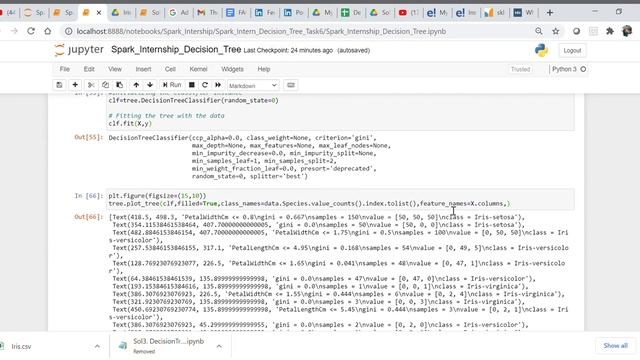The width and height of the screenshot is (640, 360).
Task: Close the active Jupyter notebook tab
Action: (x=99, y=13)
